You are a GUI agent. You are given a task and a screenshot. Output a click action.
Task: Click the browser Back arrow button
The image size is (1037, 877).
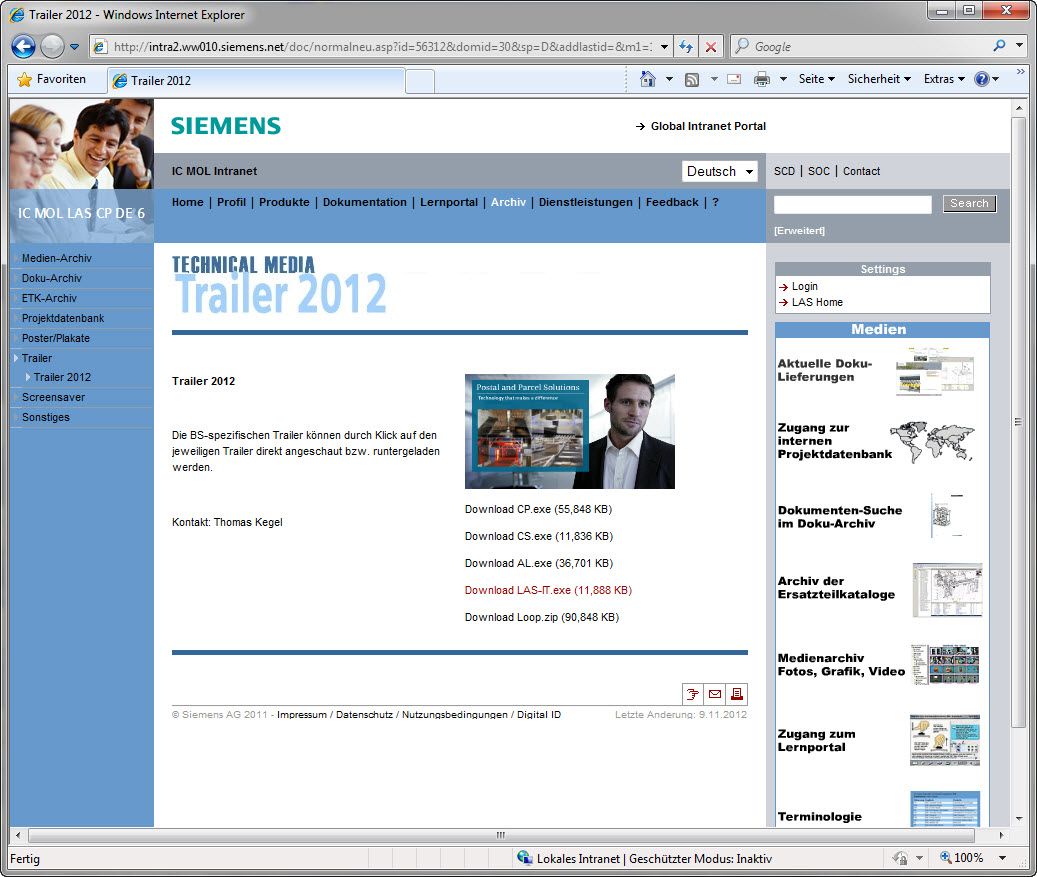(24, 46)
